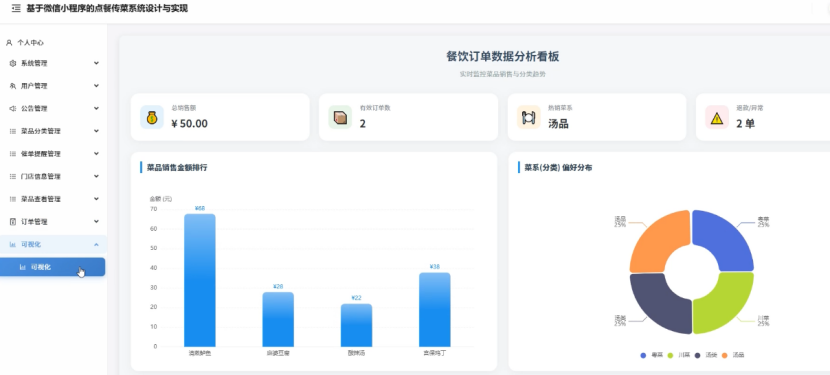Expand the 公告管理 chevron
This screenshot has height=375, width=830.
tap(96, 108)
